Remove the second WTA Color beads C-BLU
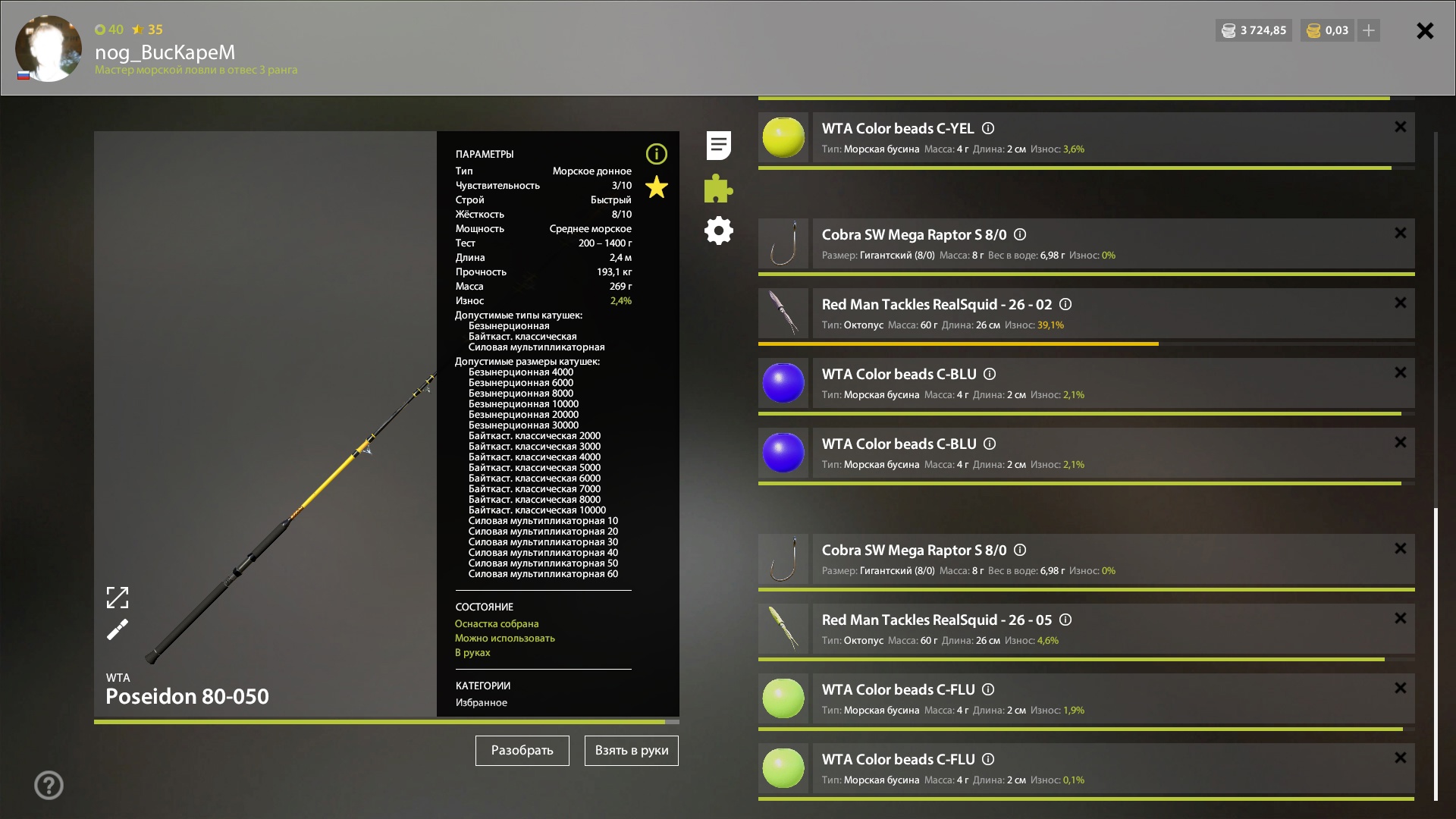The image size is (1456, 819). click(x=1401, y=442)
